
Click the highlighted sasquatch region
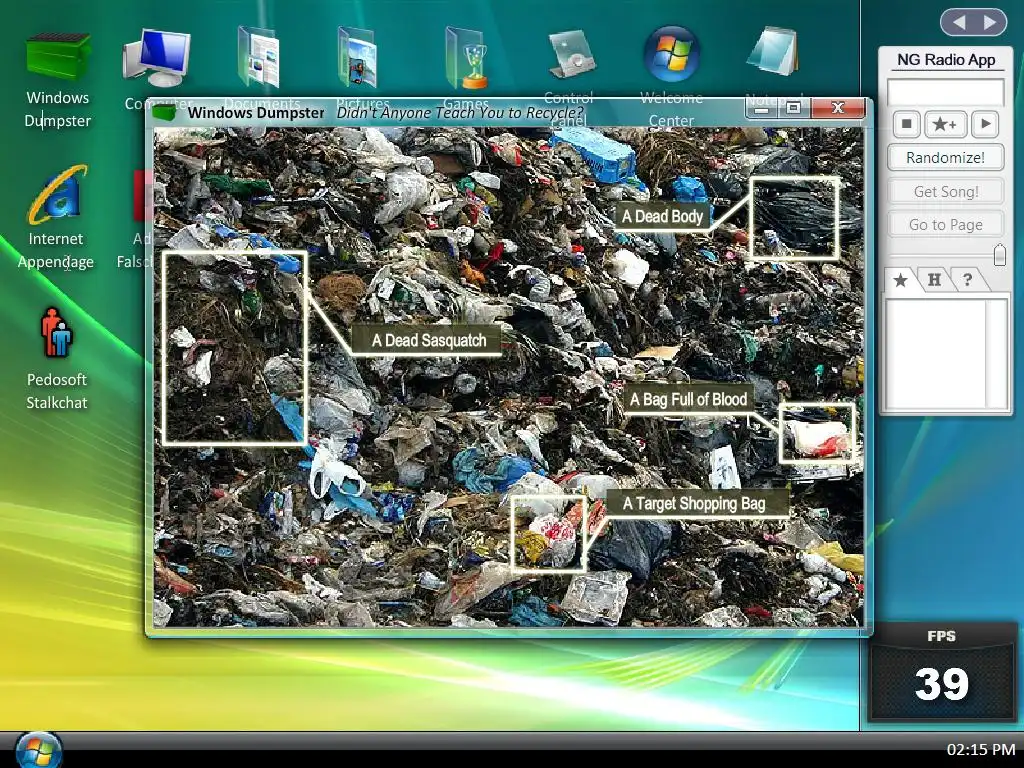coord(234,347)
